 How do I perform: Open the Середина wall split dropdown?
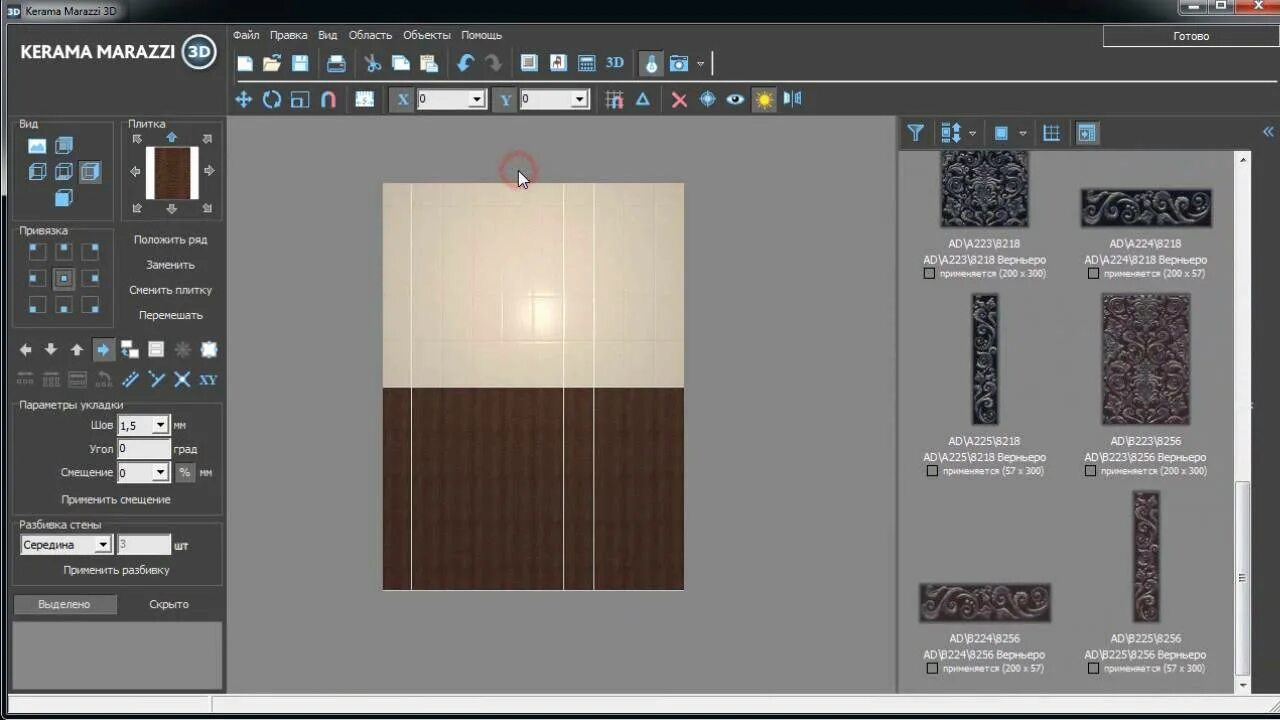(x=102, y=545)
